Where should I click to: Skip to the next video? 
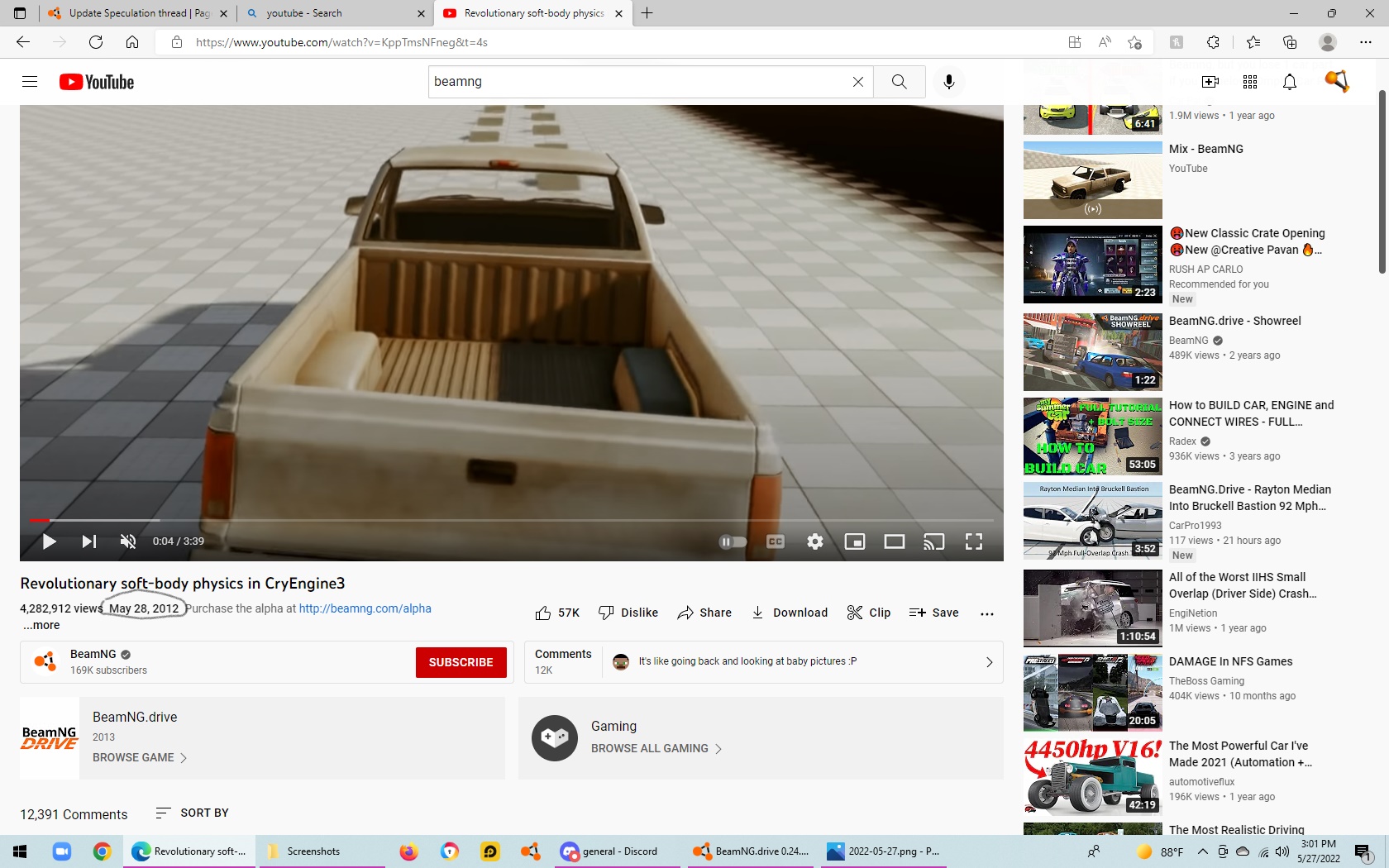pyautogui.click(x=88, y=541)
